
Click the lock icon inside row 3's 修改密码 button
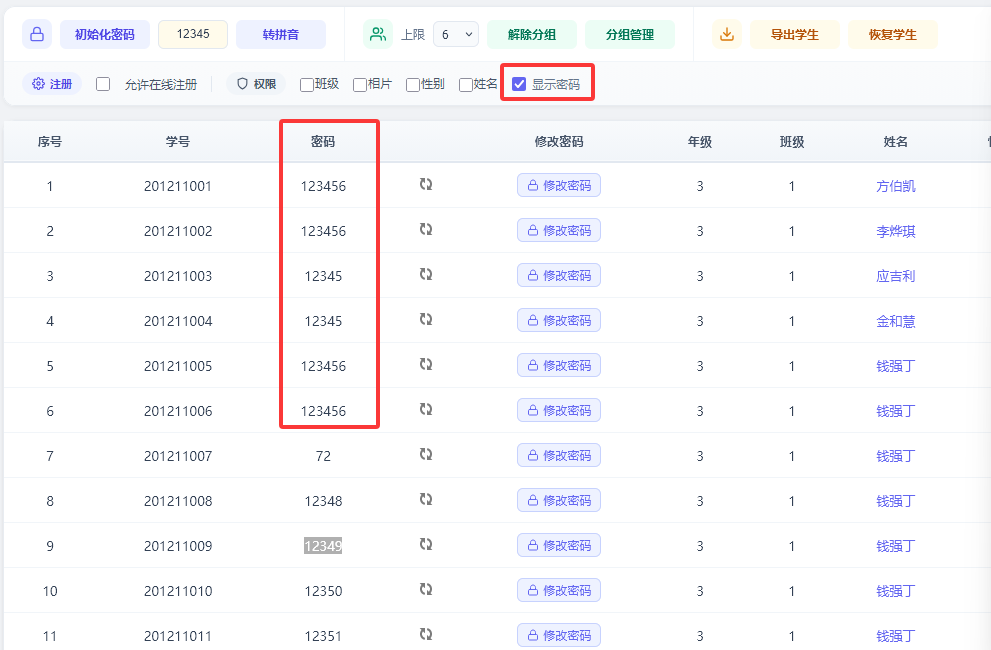coord(531,274)
